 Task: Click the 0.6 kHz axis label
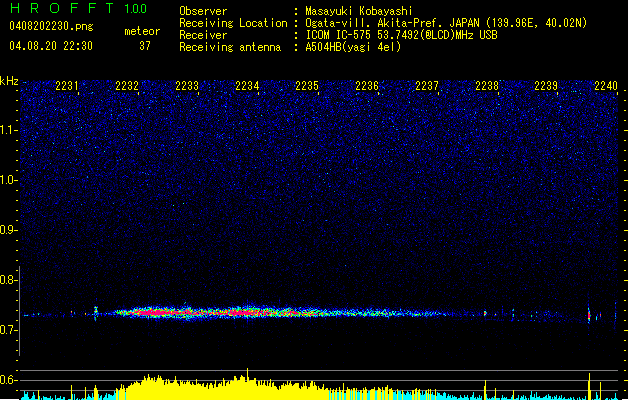coord(8,380)
